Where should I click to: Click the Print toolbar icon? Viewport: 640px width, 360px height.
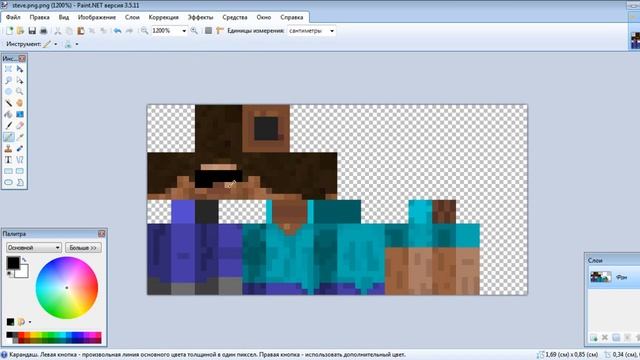(x=43, y=31)
